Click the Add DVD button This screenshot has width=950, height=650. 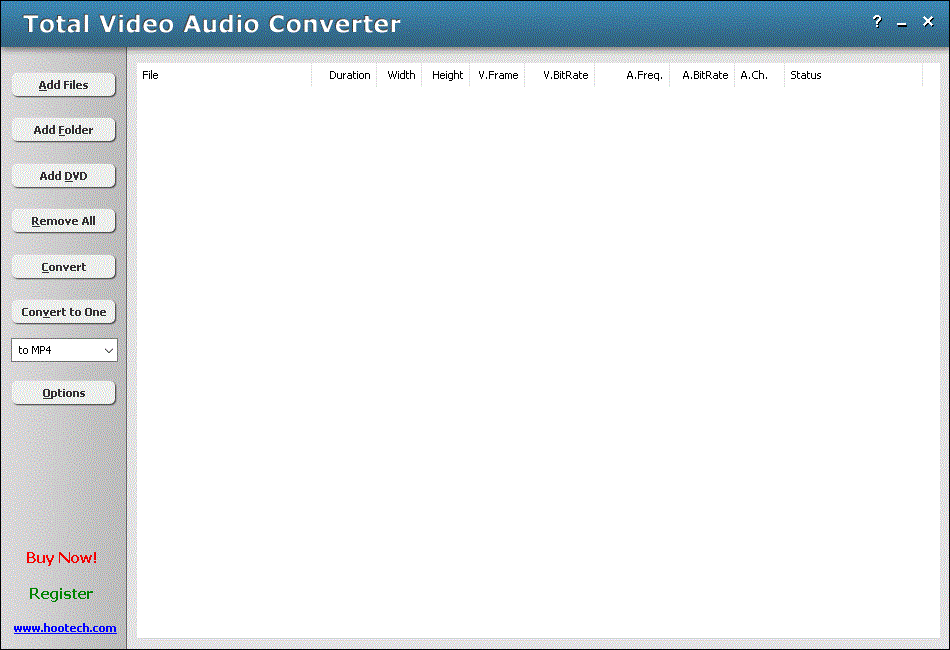(64, 176)
